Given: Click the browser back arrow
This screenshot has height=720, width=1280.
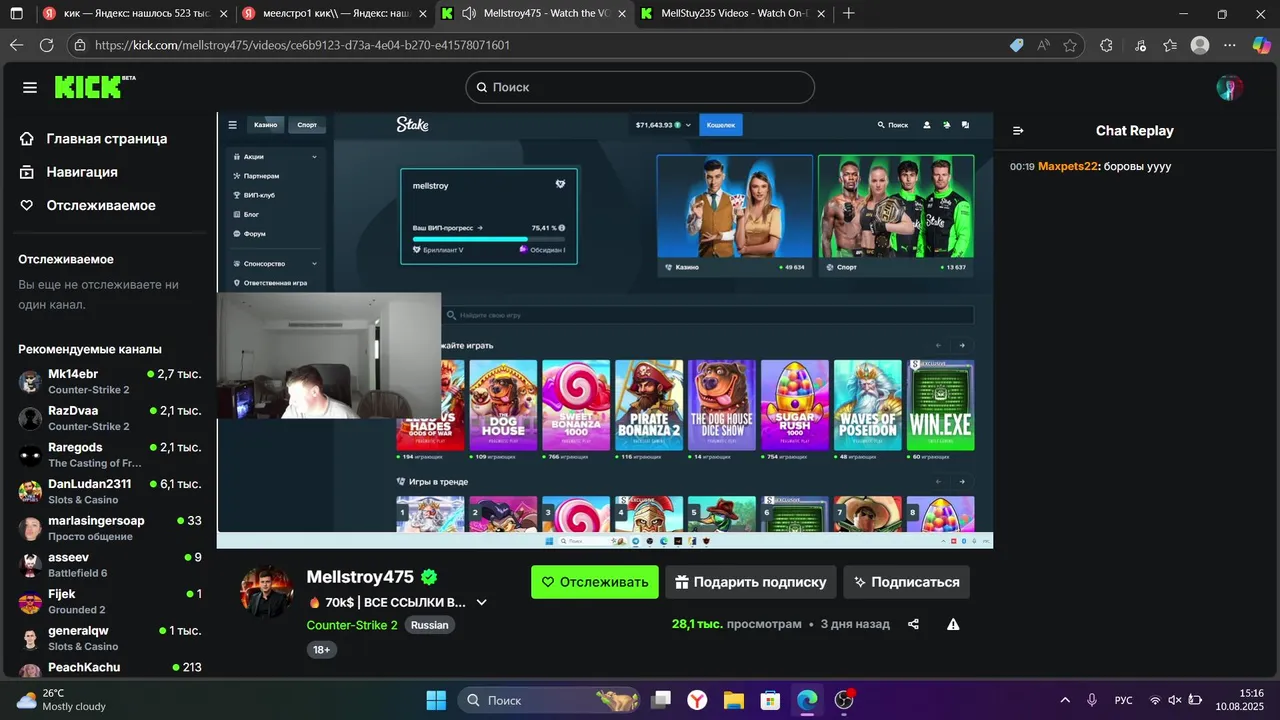Looking at the screenshot, I should tap(16, 45).
